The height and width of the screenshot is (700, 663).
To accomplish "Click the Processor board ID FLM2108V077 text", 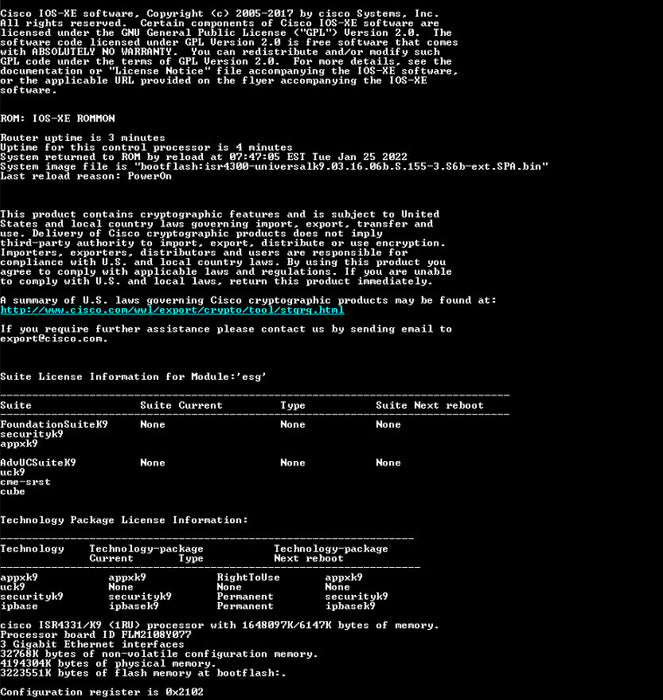I will coord(96,635).
